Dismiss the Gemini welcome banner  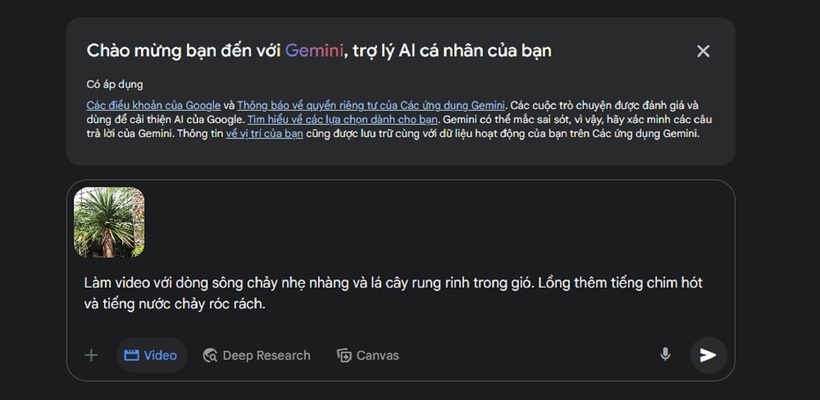(x=703, y=51)
